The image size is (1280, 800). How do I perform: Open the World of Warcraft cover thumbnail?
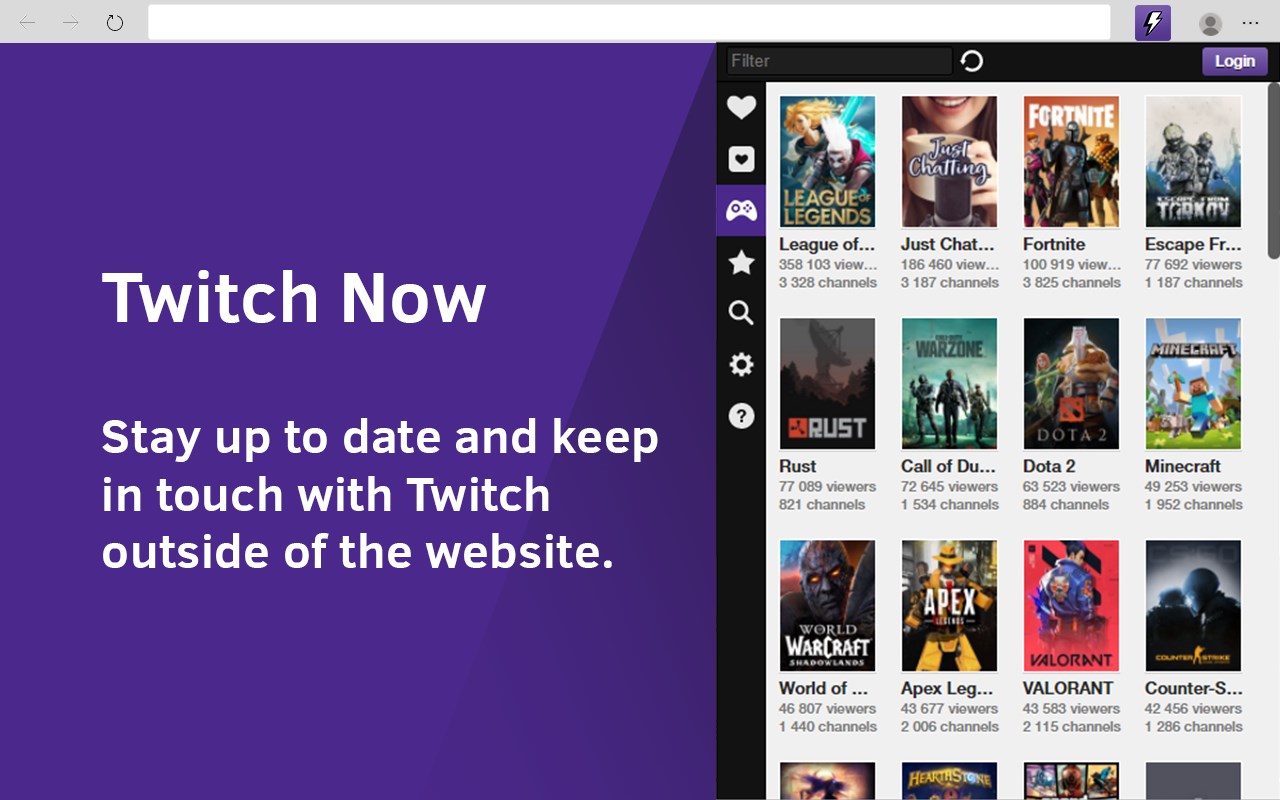(x=827, y=606)
